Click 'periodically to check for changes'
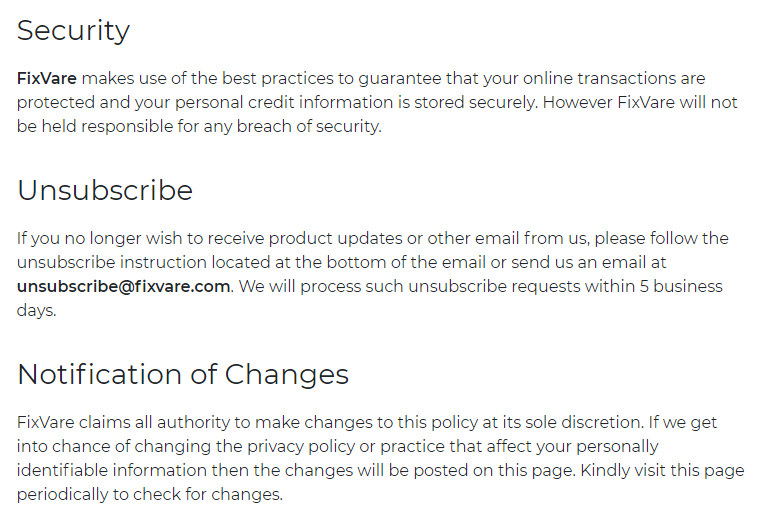The image size is (758, 528). pyautogui.click(x=149, y=495)
